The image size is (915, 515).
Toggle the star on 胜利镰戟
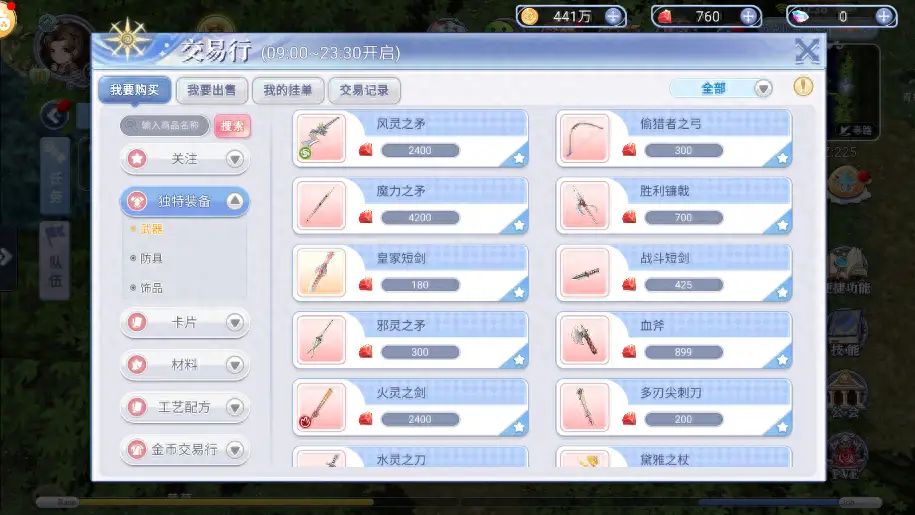(783, 225)
